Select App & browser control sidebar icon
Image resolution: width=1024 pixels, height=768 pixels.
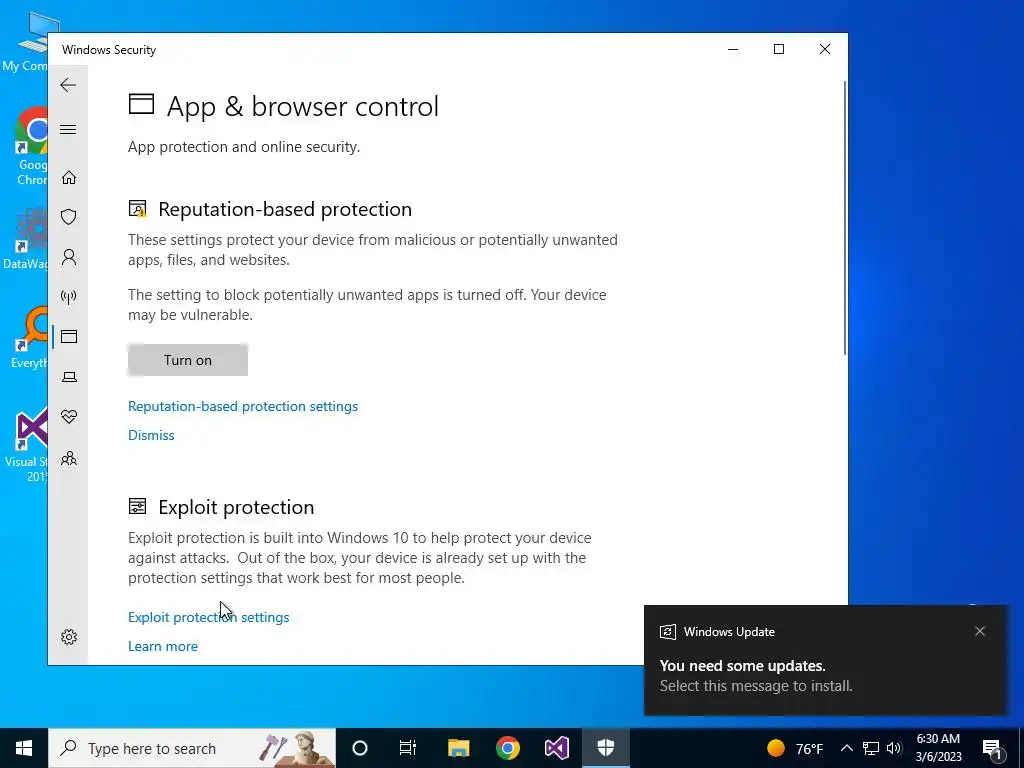(69, 336)
